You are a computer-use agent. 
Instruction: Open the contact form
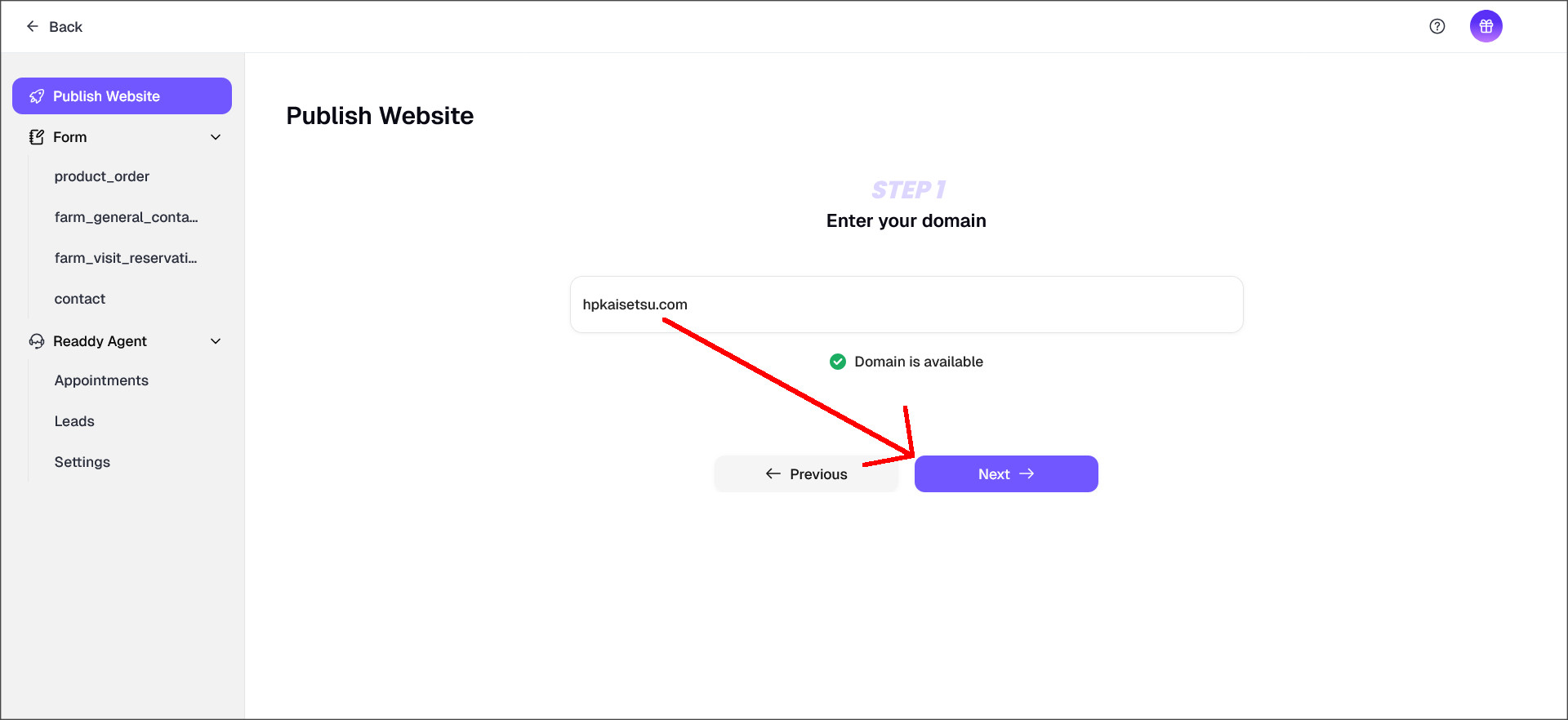pos(80,299)
